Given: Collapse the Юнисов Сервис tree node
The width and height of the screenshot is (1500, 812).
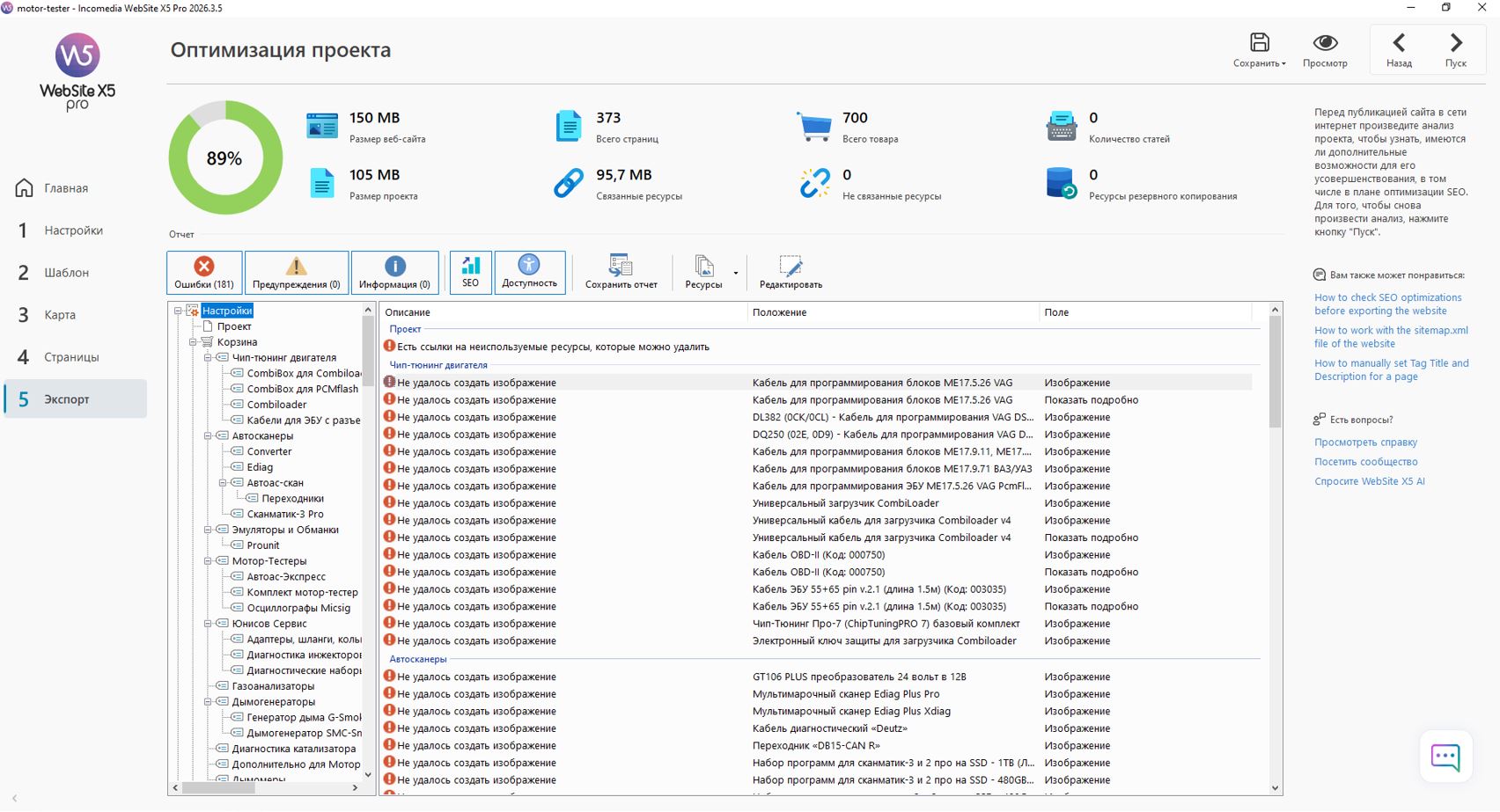Looking at the screenshot, I should point(208,624).
